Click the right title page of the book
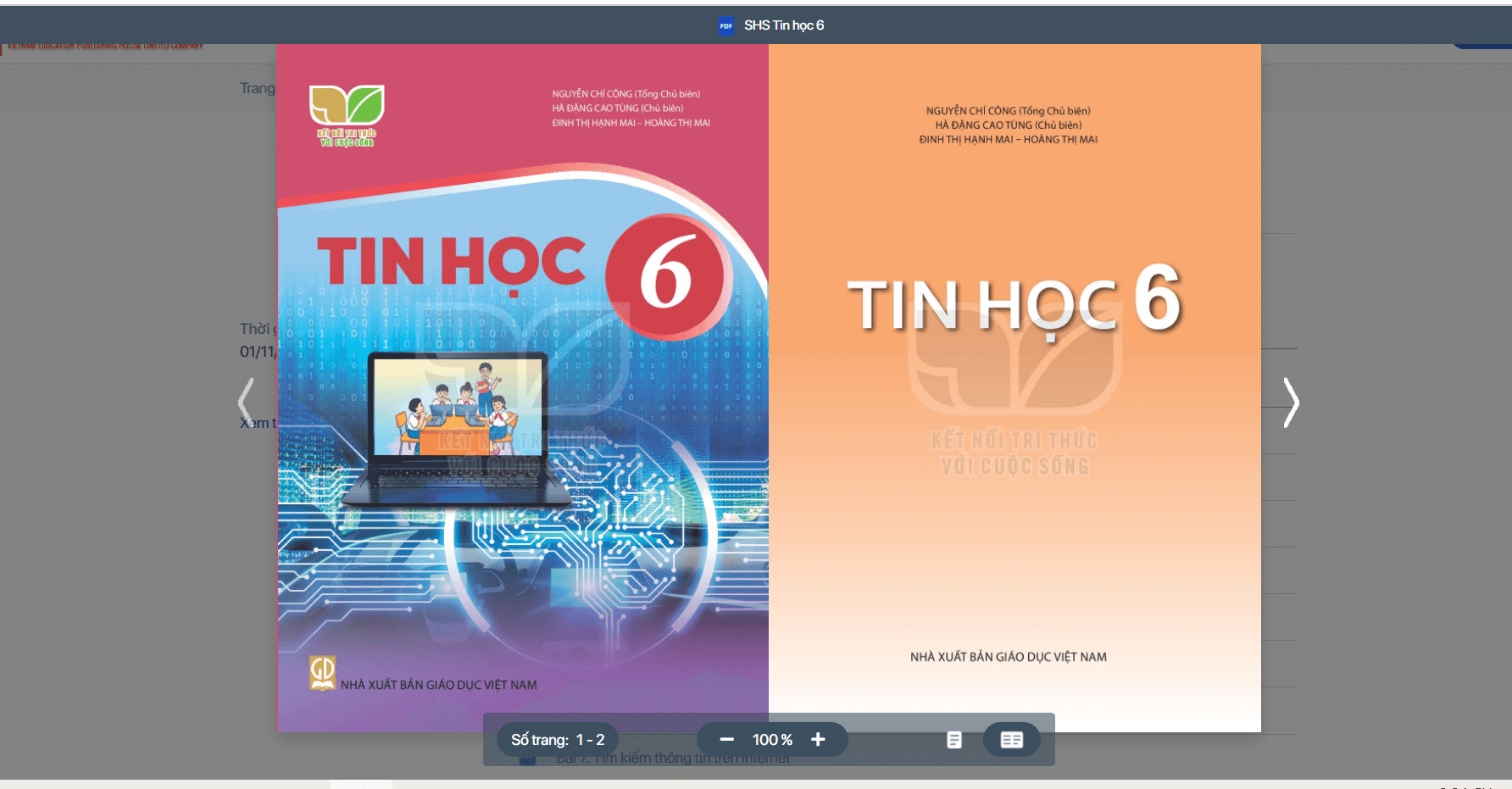This screenshot has height=789, width=1512. (x=1014, y=388)
